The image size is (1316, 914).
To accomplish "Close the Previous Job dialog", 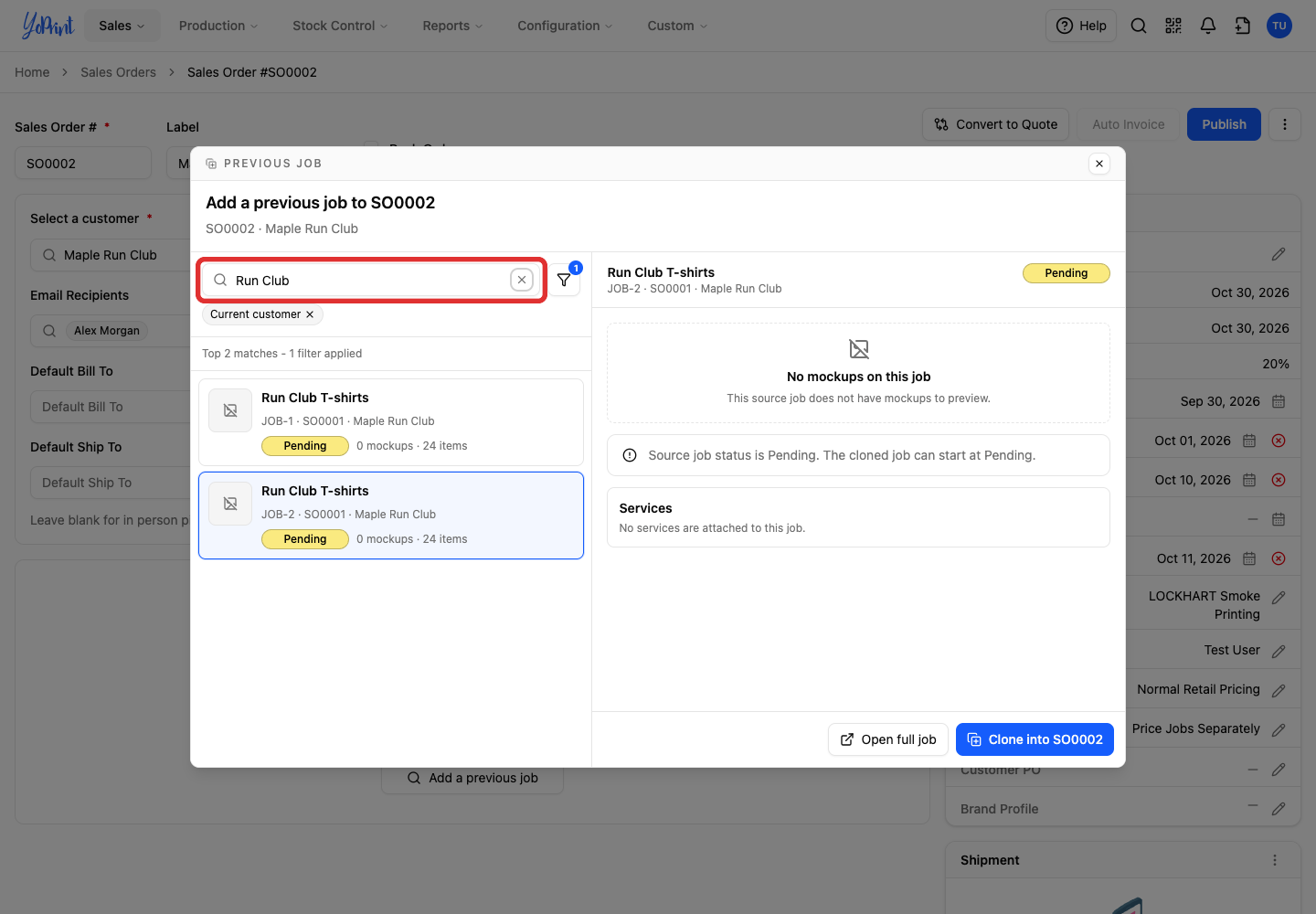I will click(x=1099, y=164).
